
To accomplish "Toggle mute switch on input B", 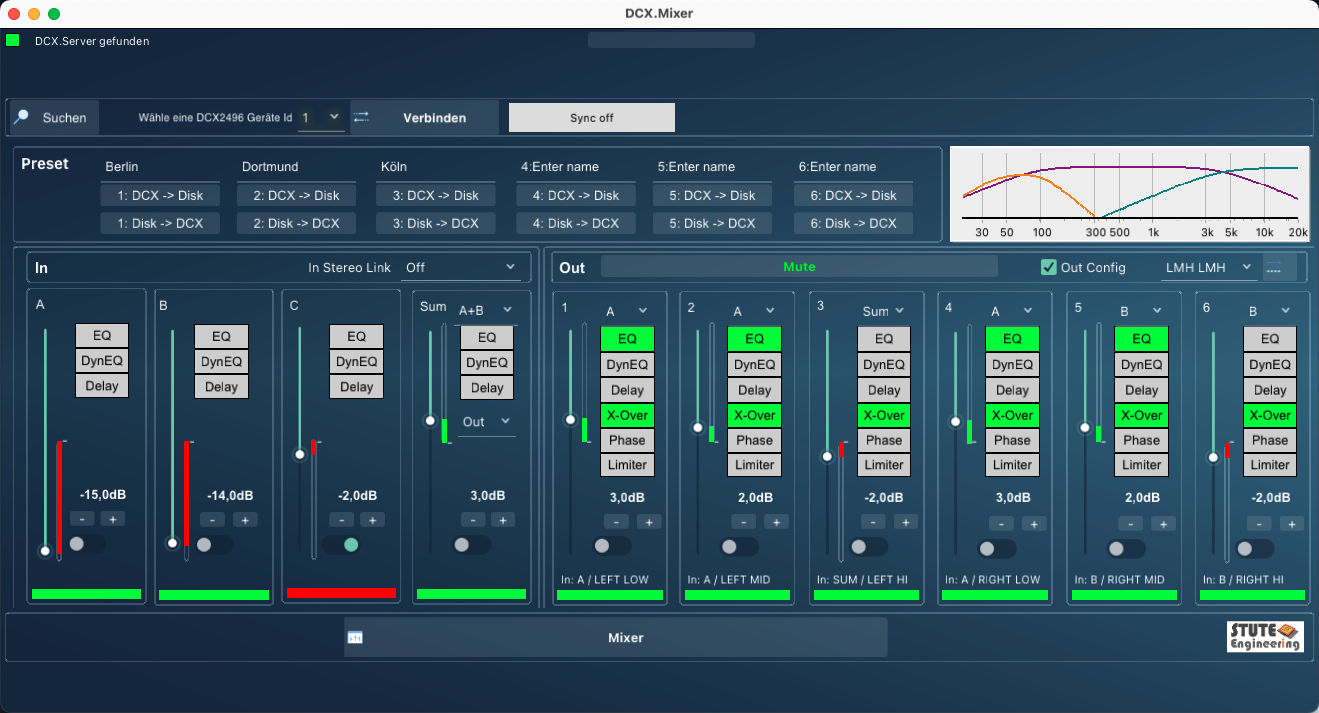I will pos(213,545).
